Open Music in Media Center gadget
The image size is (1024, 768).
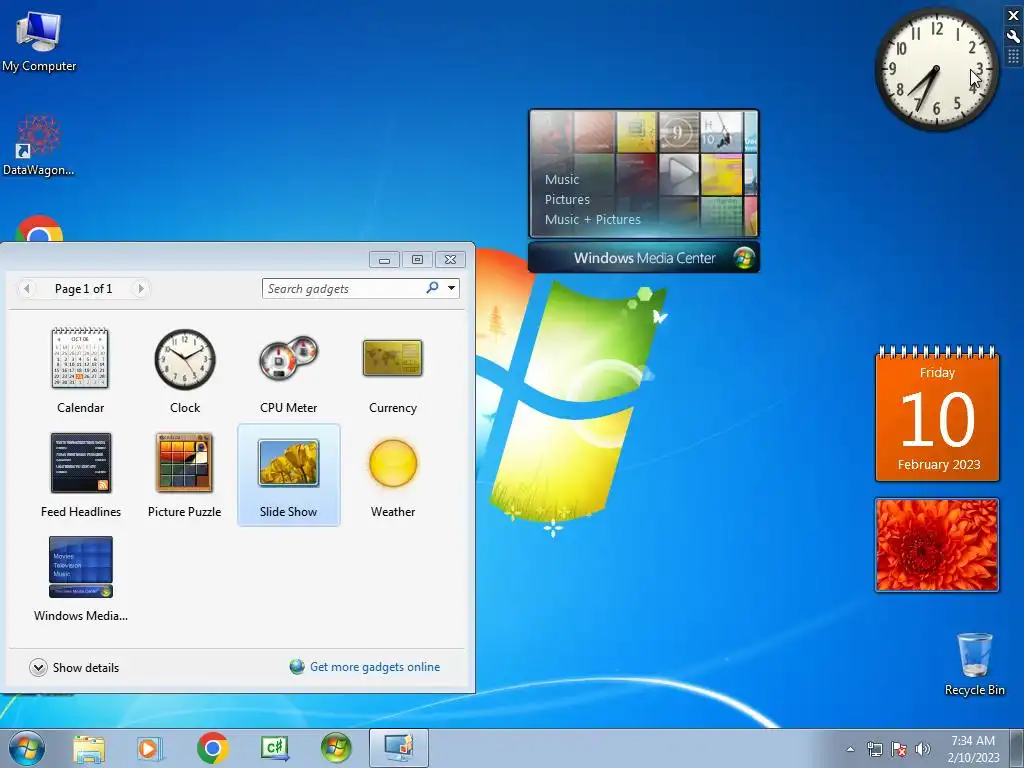click(562, 179)
